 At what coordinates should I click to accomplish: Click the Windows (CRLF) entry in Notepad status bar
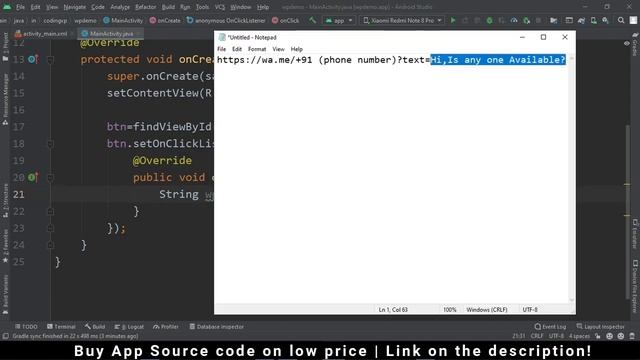tap(487, 310)
